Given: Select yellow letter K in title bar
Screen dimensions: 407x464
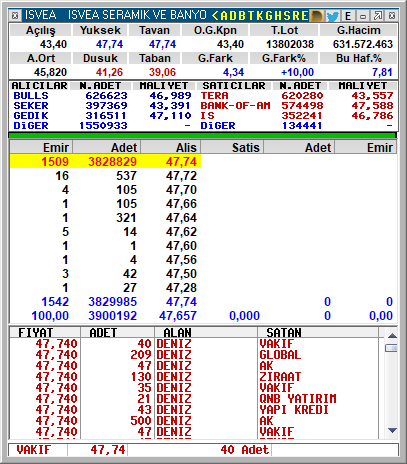Looking at the screenshot, I should (260, 16).
